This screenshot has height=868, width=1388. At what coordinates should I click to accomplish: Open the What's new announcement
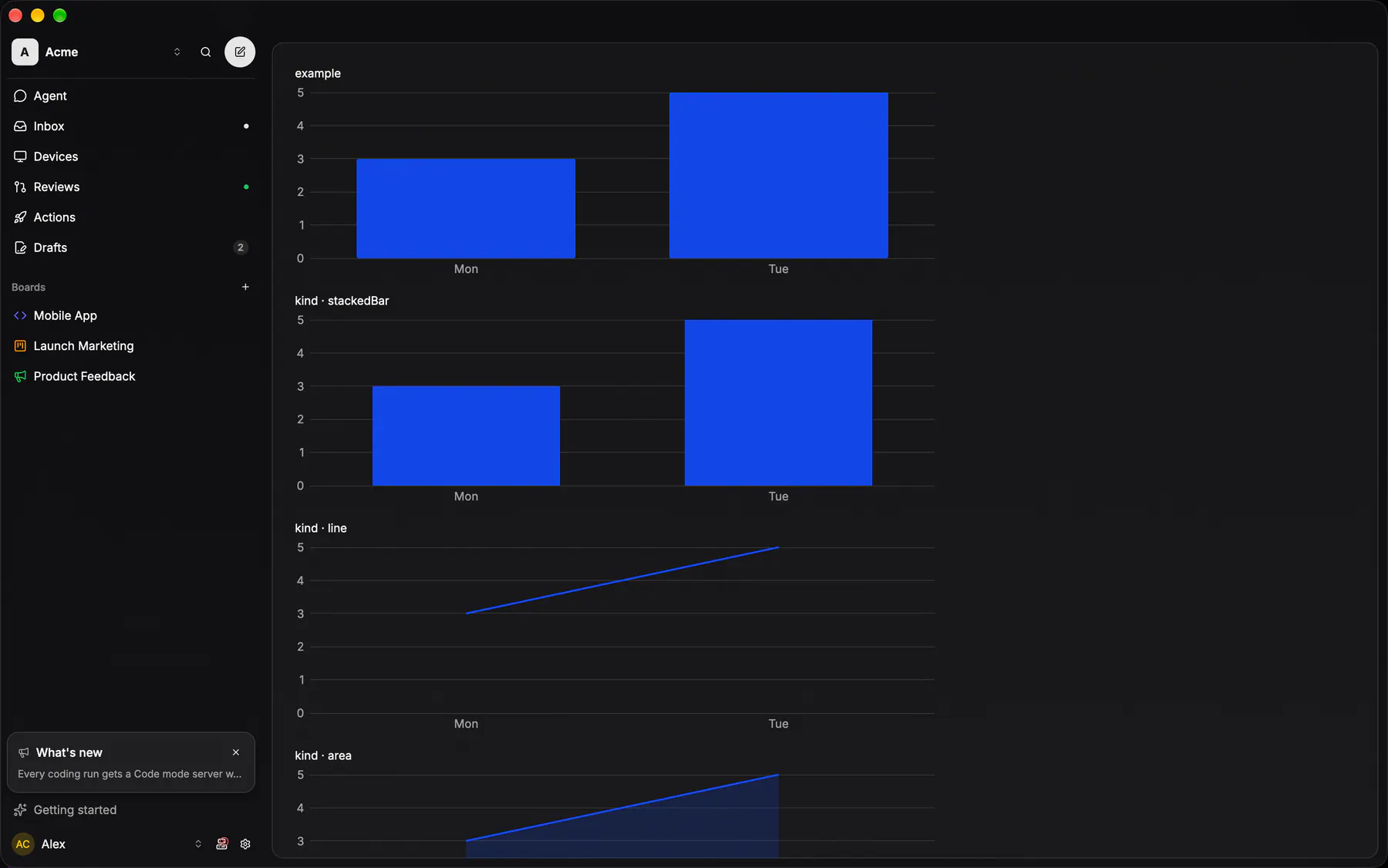[x=130, y=763]
